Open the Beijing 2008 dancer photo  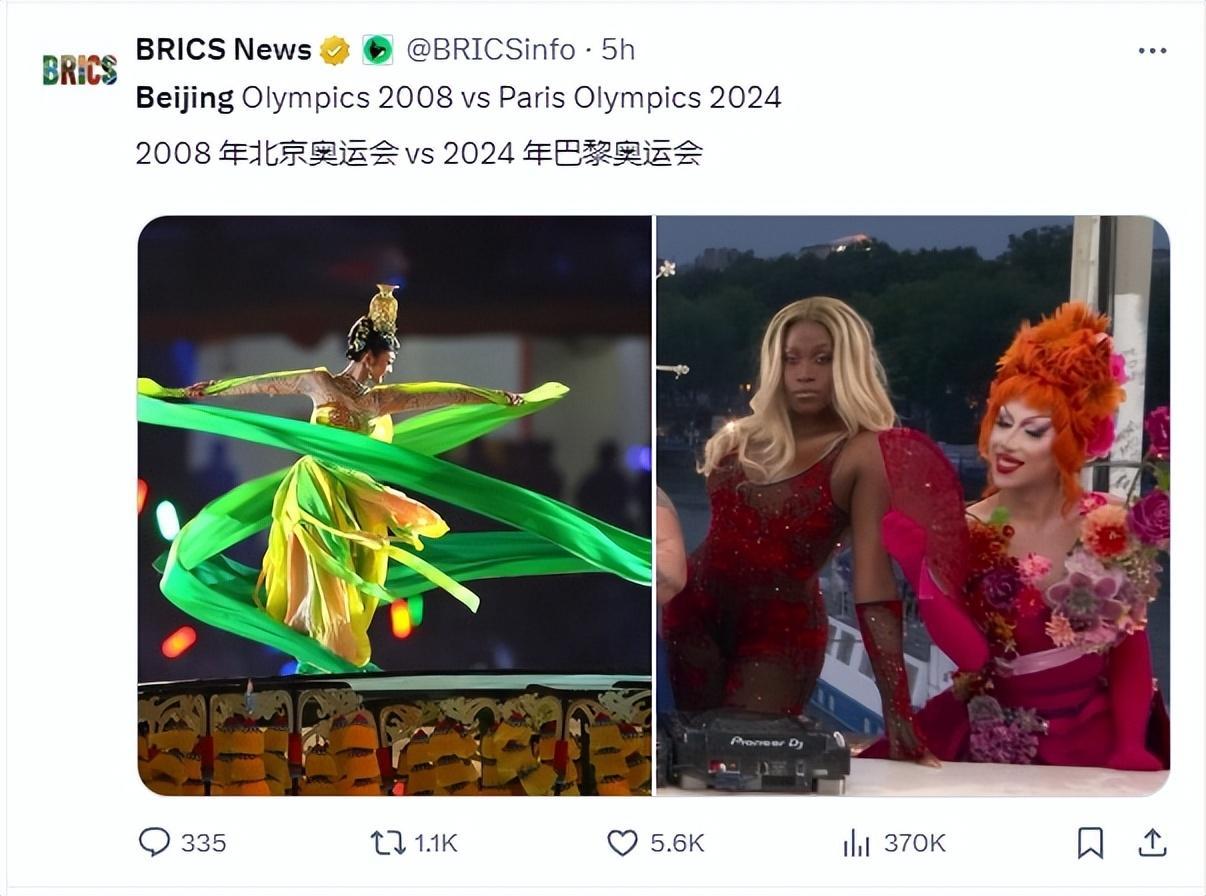coord(394,505)
